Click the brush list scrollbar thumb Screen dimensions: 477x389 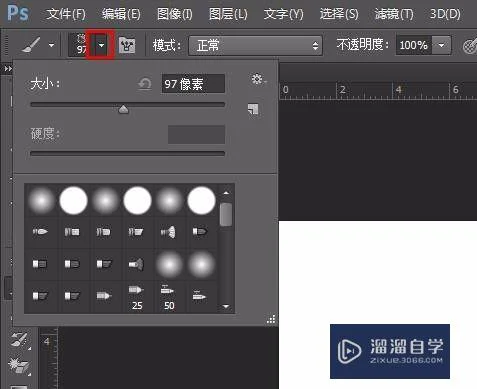(x=226, y=214)
